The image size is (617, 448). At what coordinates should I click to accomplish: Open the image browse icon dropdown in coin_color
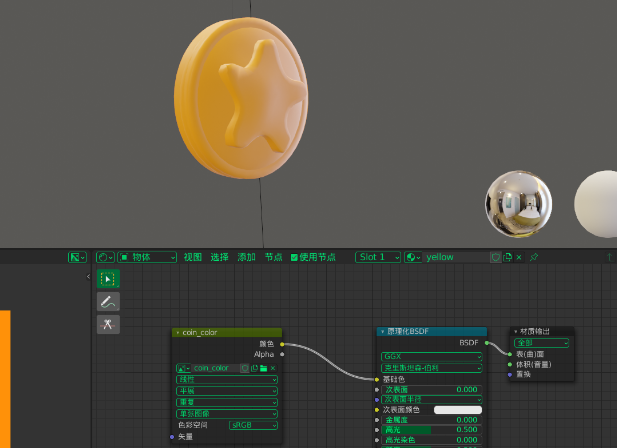point(183,368)
